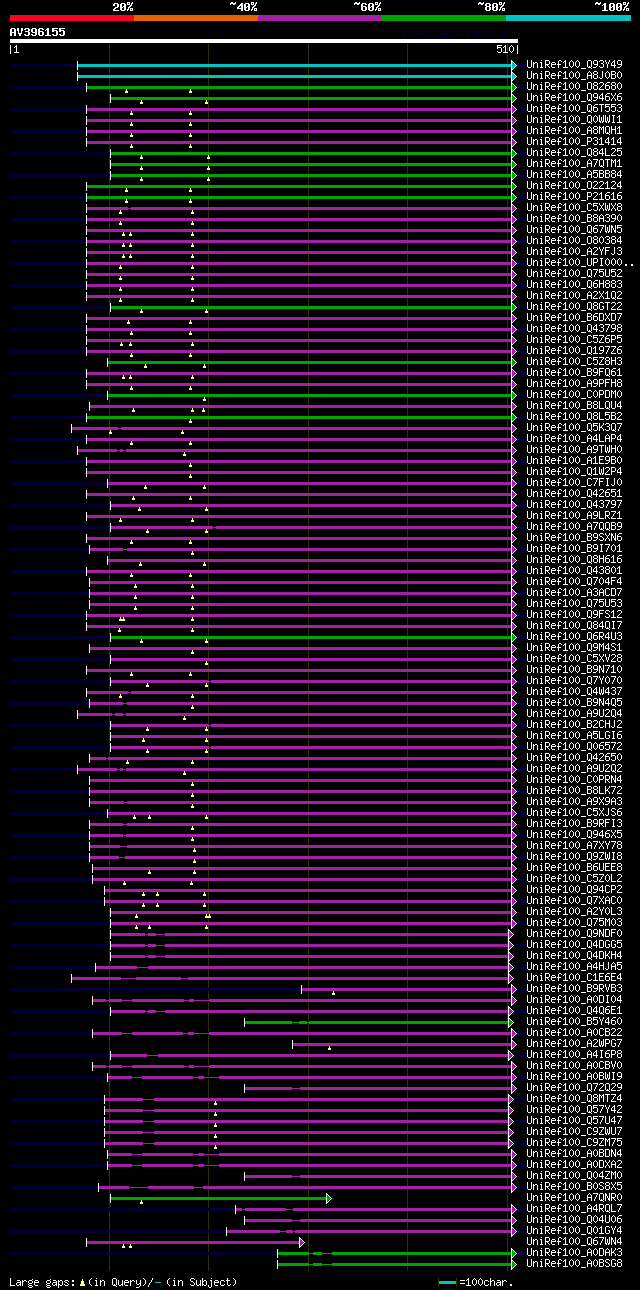The width and height of the screenshot is (640, 1290).
Task: Click the orange ~40% identity legend segment
Action: (196, 18)
